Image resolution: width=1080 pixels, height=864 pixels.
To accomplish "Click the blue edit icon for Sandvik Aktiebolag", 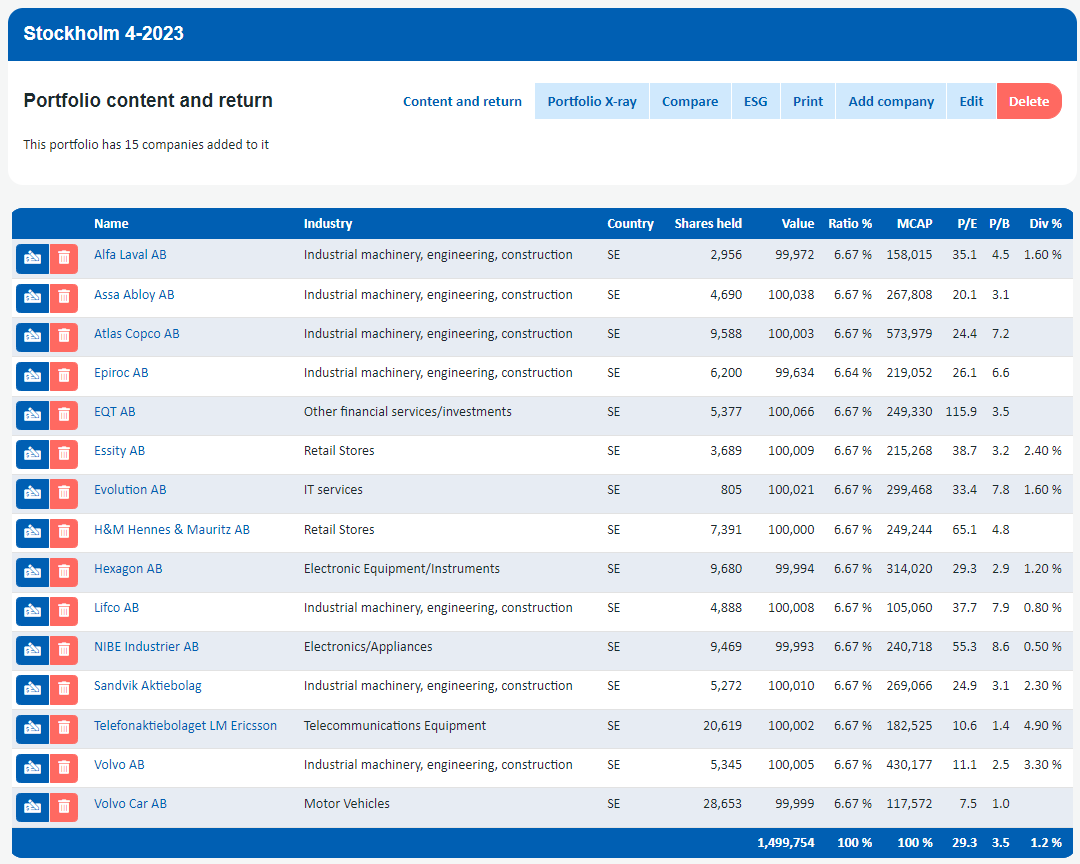I will 32,689.
